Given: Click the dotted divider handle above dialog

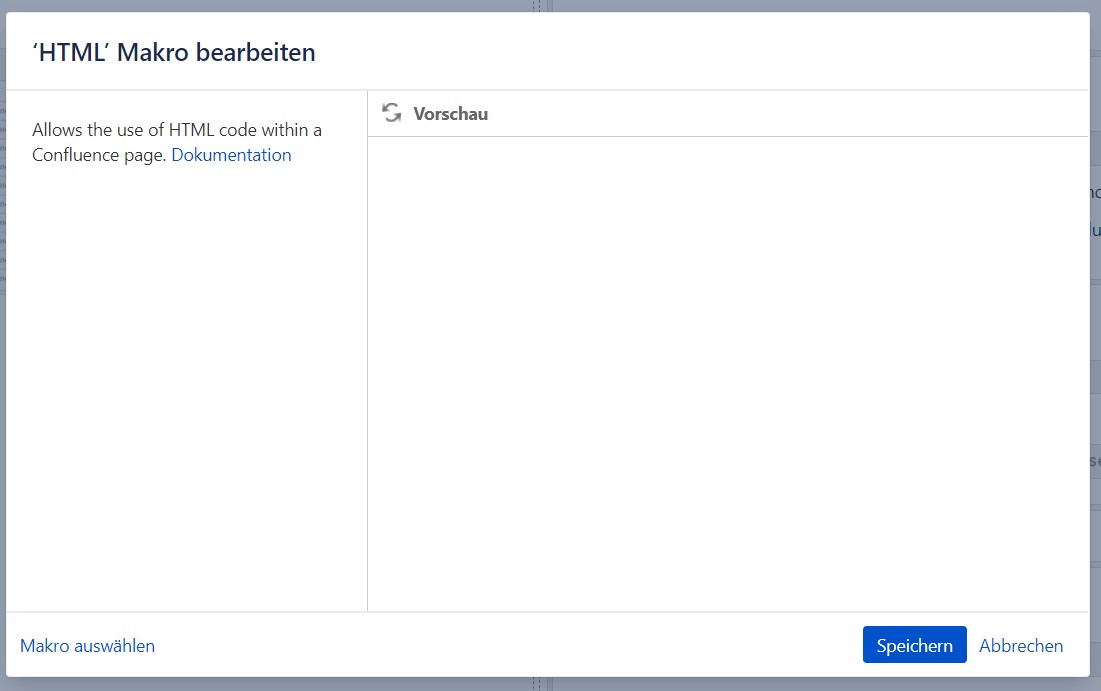Looking at the screenshot, I should pyautogui.click(x=536, y=6).
